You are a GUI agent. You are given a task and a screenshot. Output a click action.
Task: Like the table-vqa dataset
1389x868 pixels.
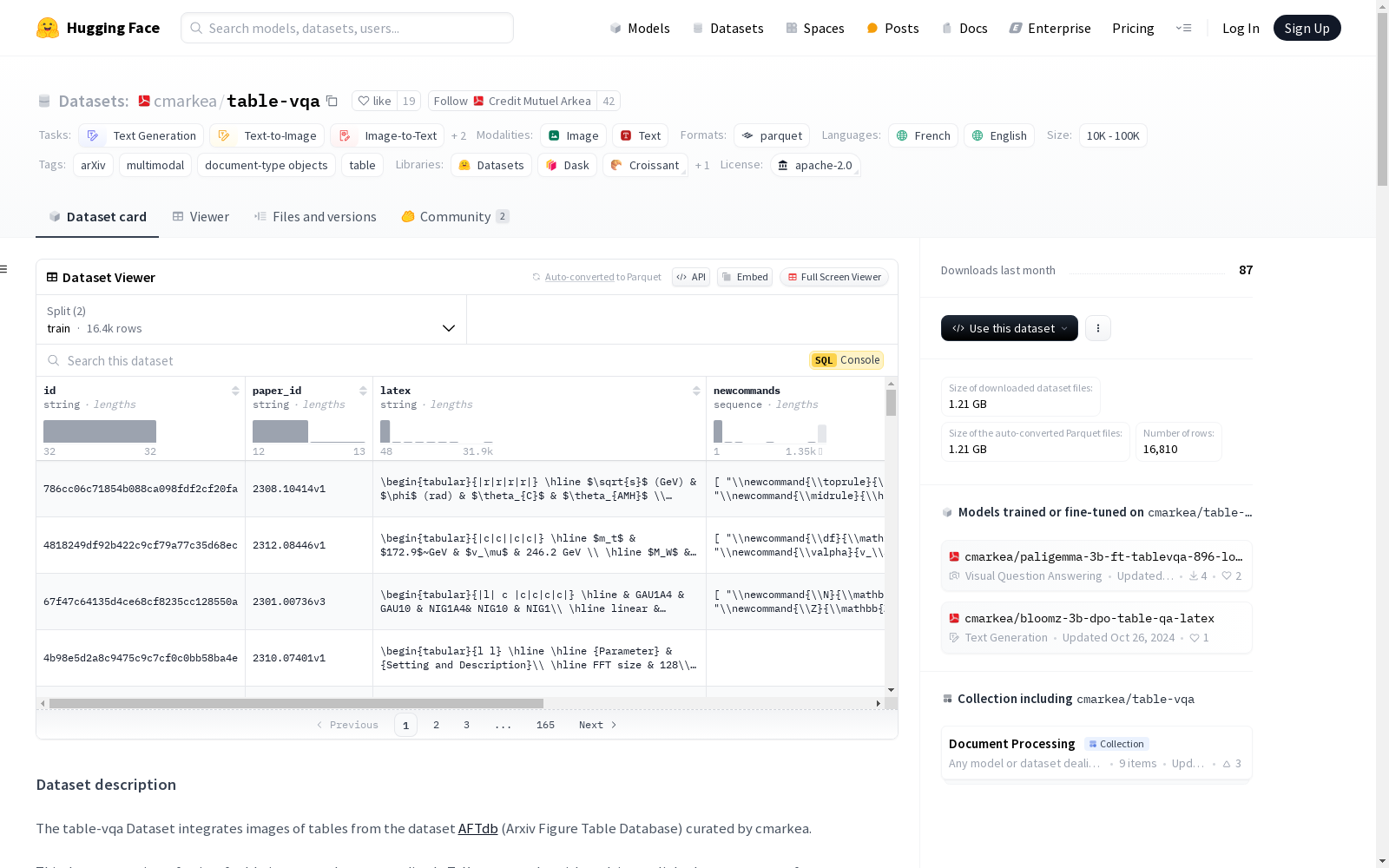coord(374,101)
